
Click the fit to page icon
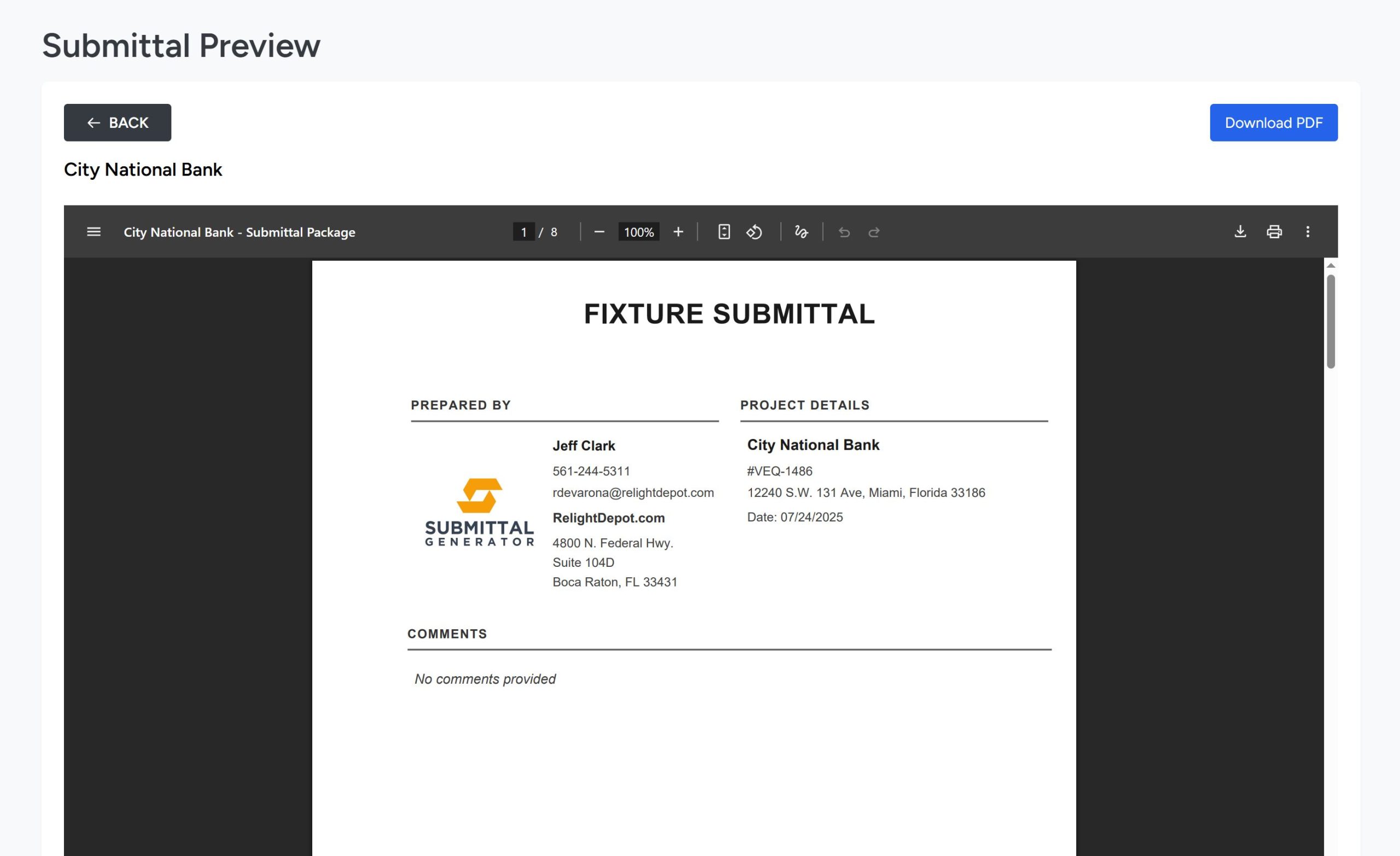pyautogui.click(x=724, y=232)
